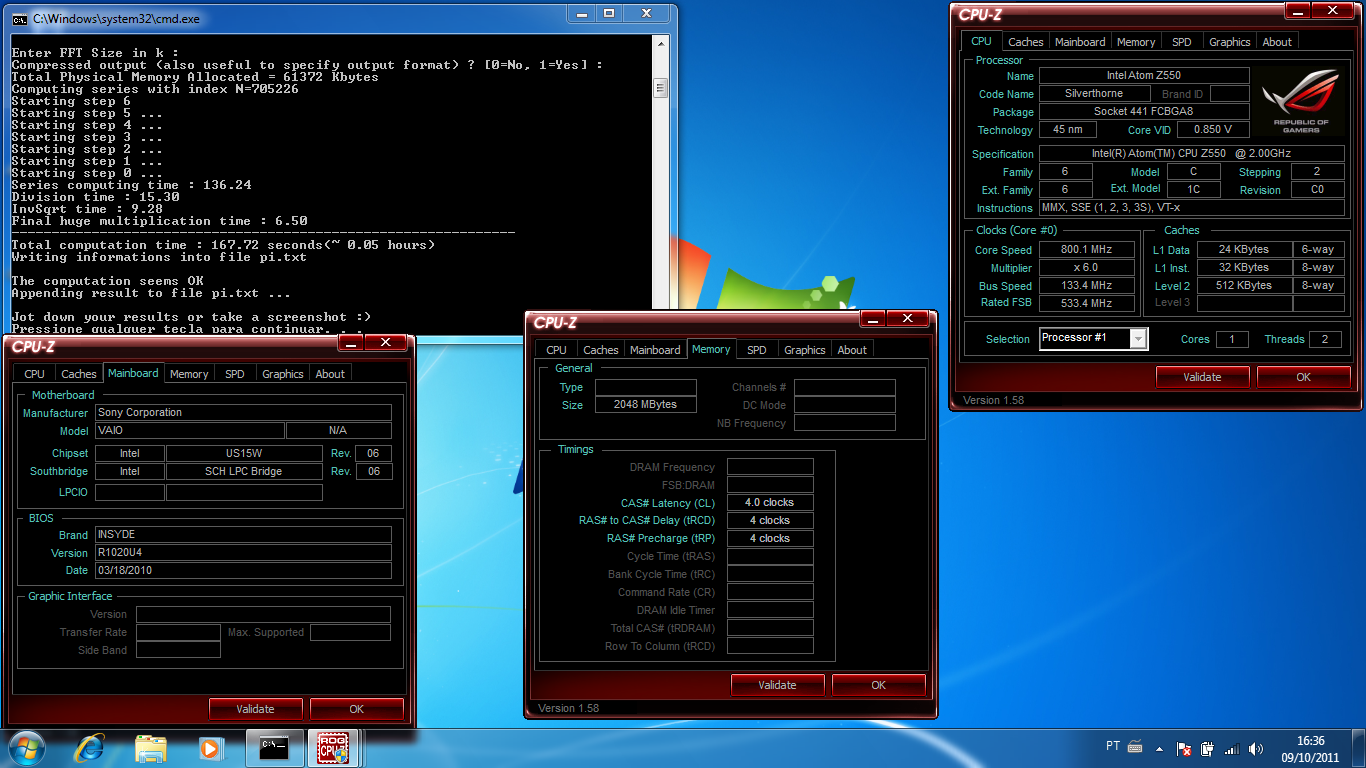The height and width of the screenshot is (768, 1366).
Task: Click the Southbridge value "SCH LPC Bridge"
Action: click(x=244, y=471)
